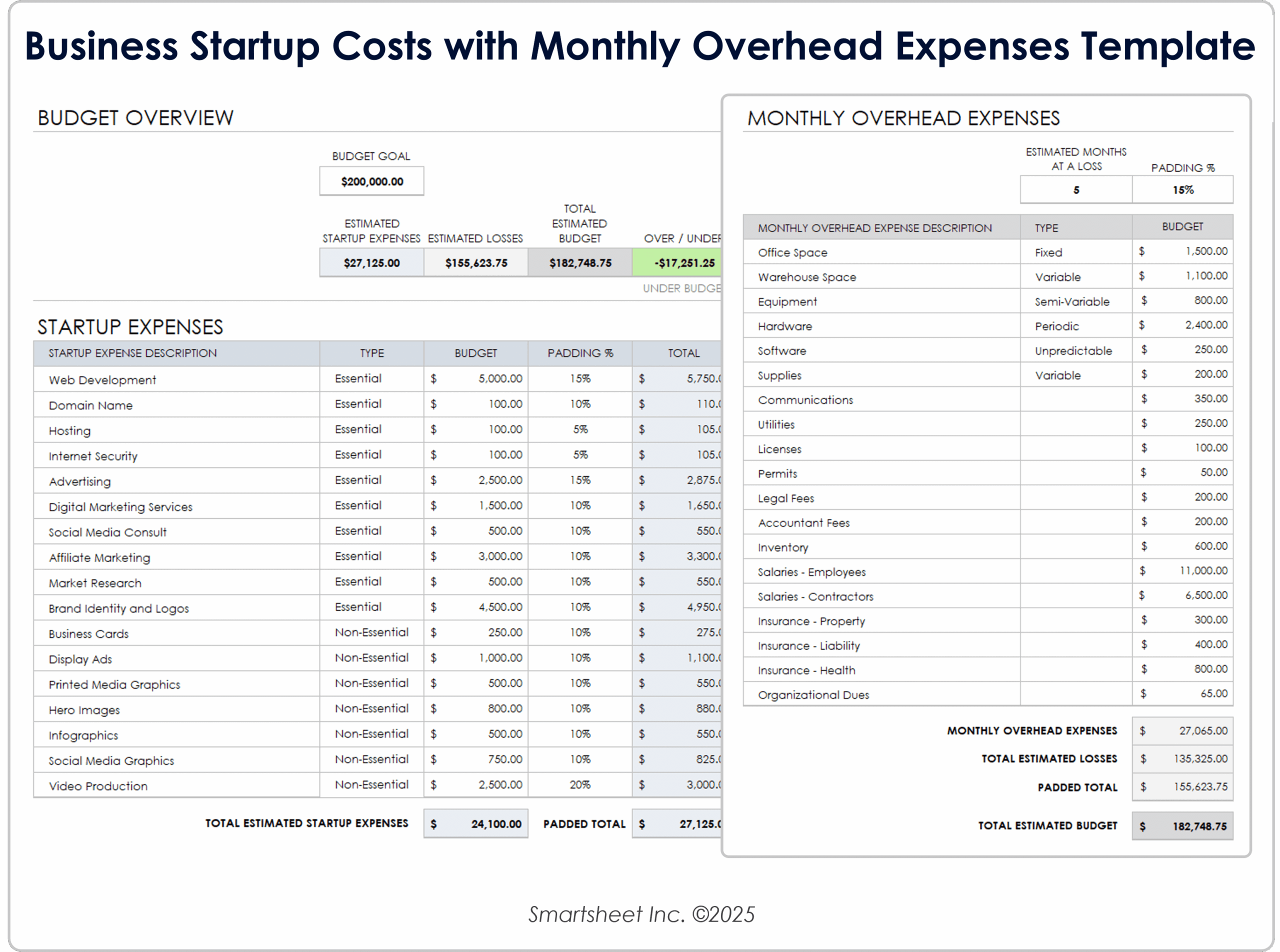Select the Total Estimated Startup Expenses value 24,100.00

click(x=476, y=824)
